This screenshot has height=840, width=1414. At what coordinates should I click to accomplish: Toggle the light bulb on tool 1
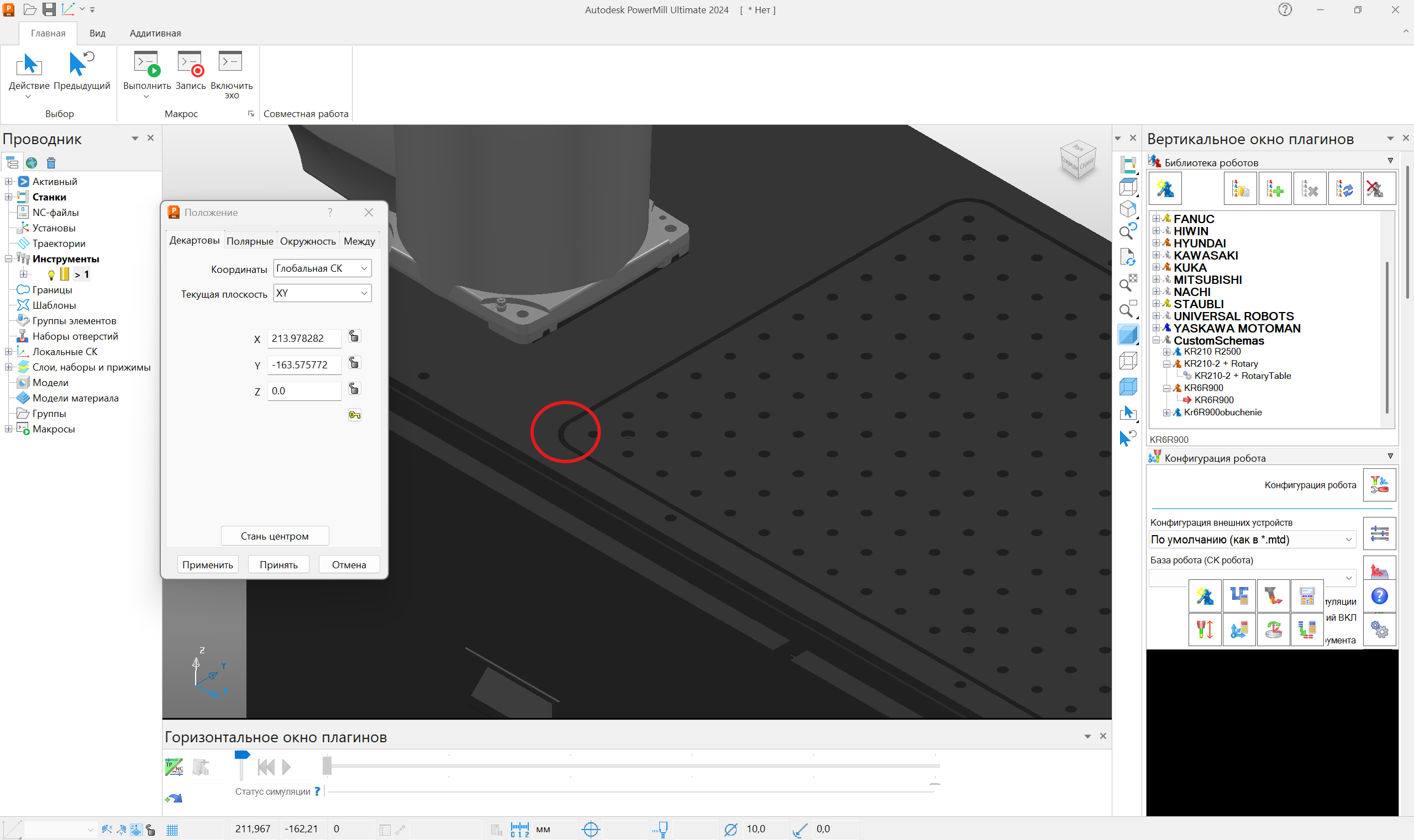click(x=51, y=275)
